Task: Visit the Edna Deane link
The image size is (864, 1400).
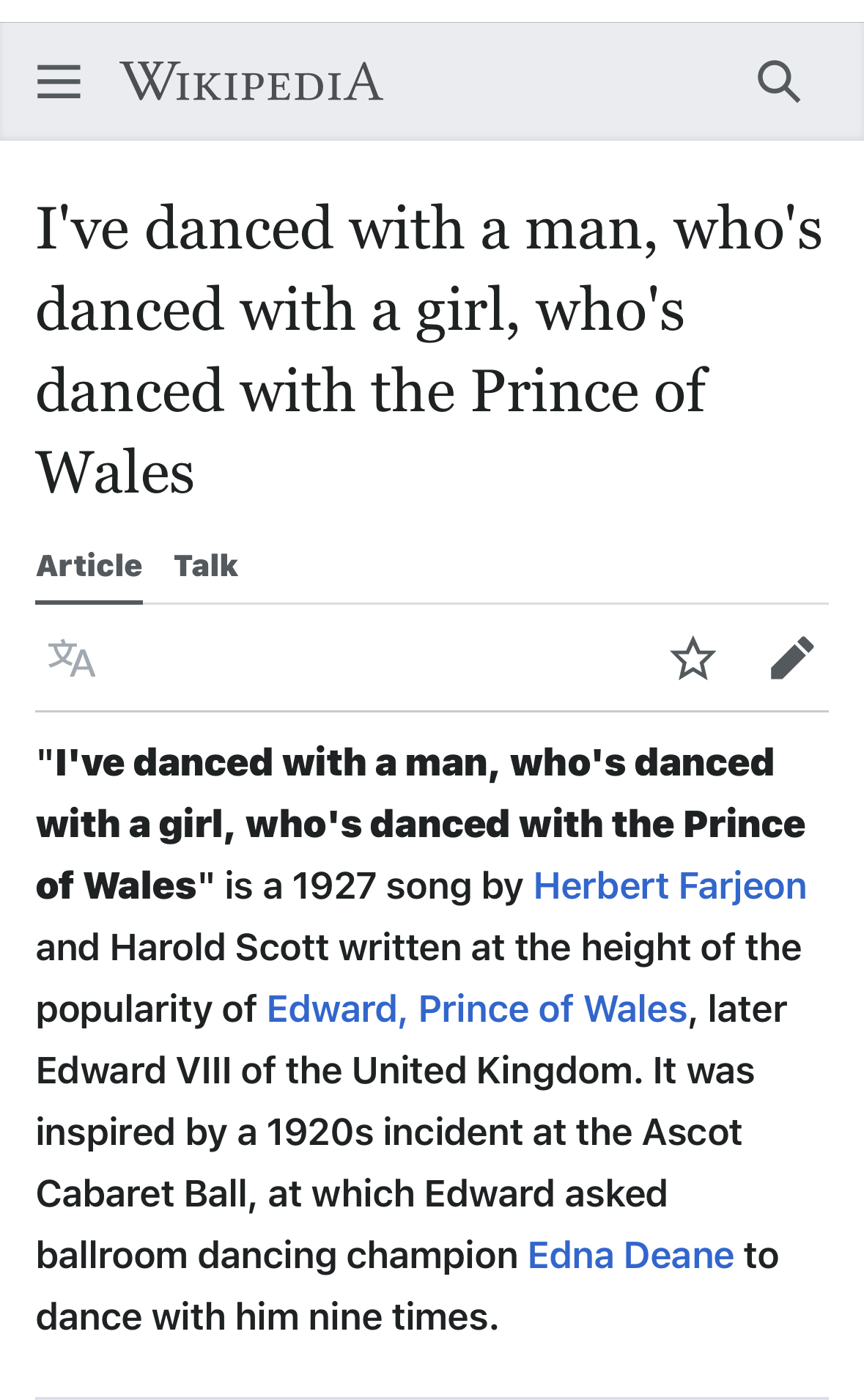Action: [x=631, y=1255]
